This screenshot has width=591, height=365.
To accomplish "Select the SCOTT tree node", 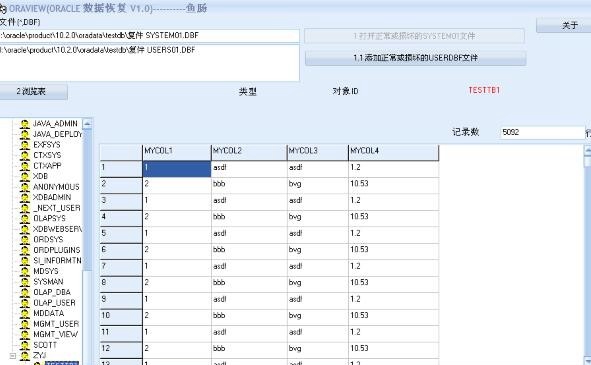I will pos(45,345).
